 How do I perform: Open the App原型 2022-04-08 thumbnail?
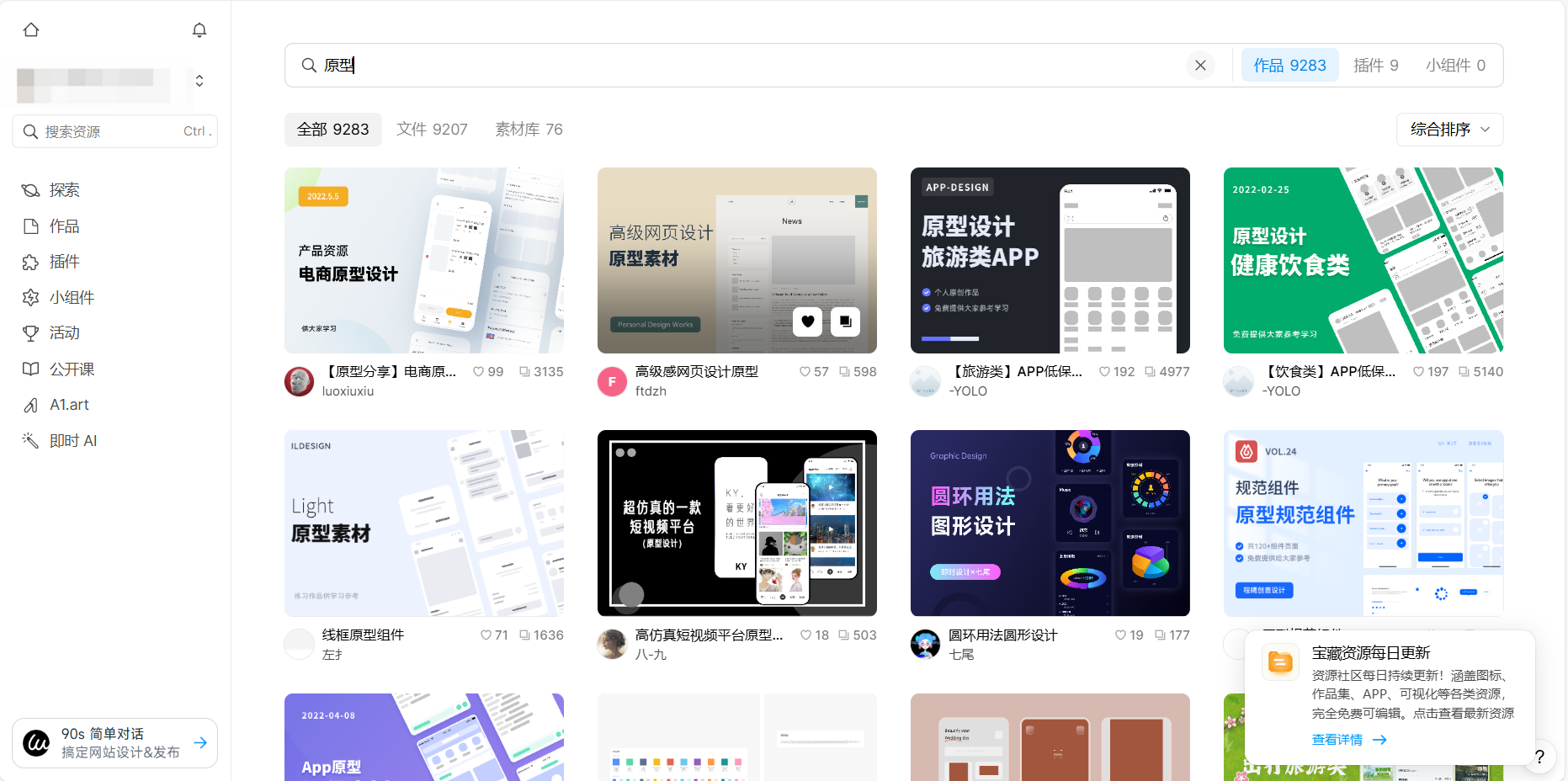coord(424,737)
